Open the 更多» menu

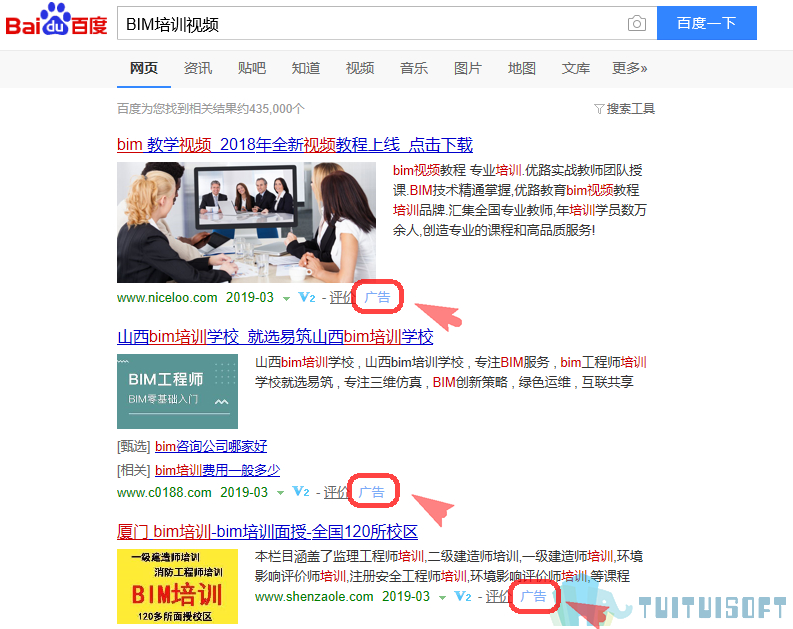629,68
